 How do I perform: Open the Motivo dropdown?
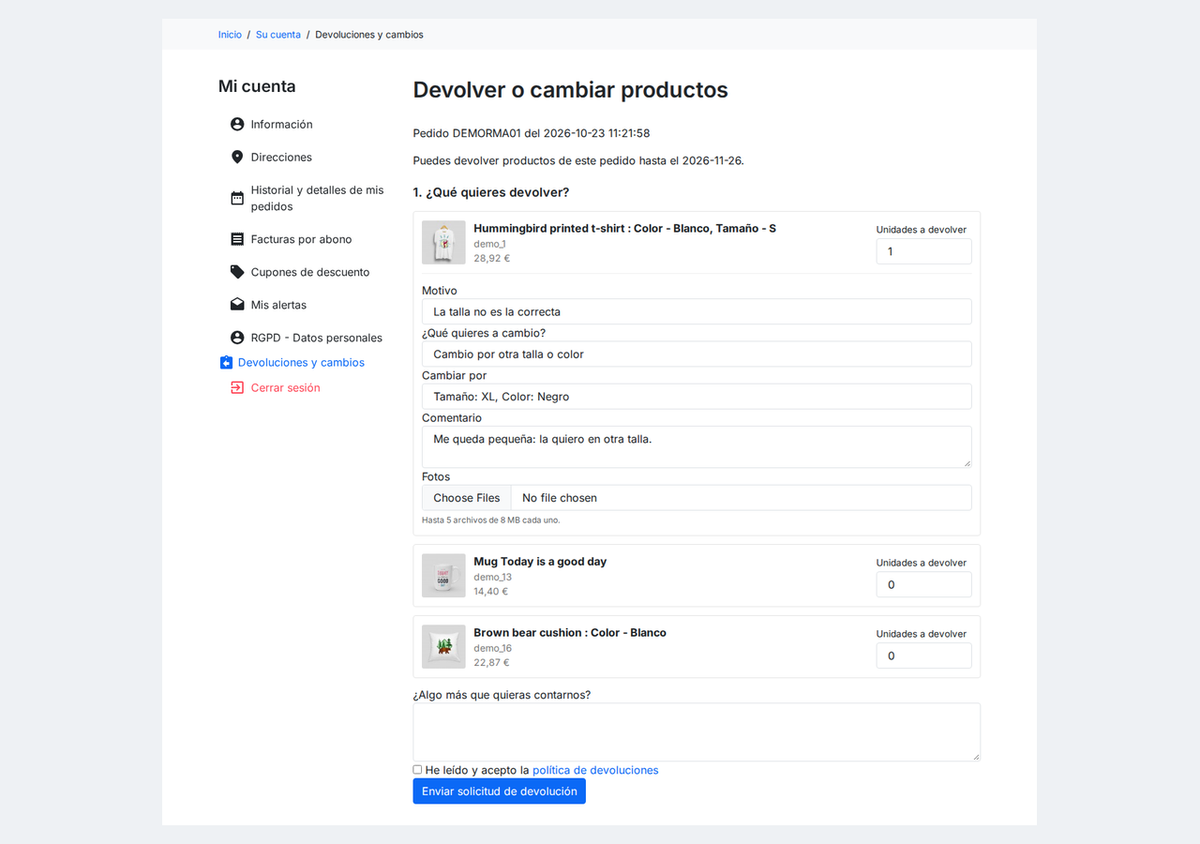pos(696,311)
